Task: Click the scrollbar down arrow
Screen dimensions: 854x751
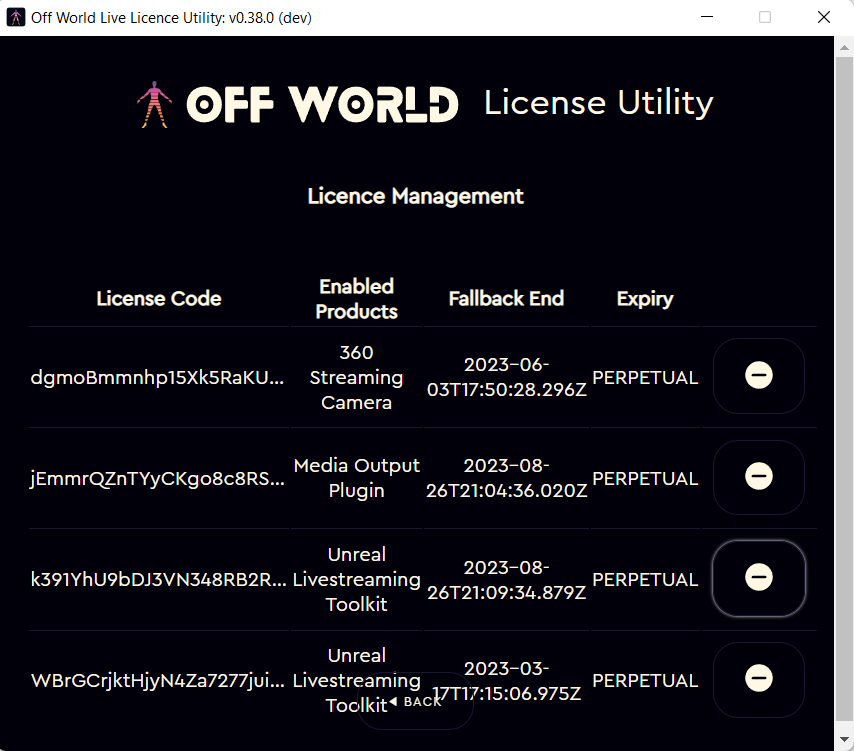Action: pos(844,740)
